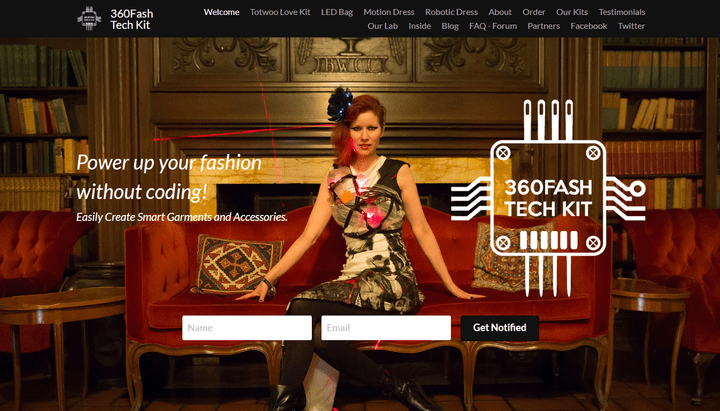Go to the LED Bag page
Screen dimensions: 720x411
click(337, 12)
